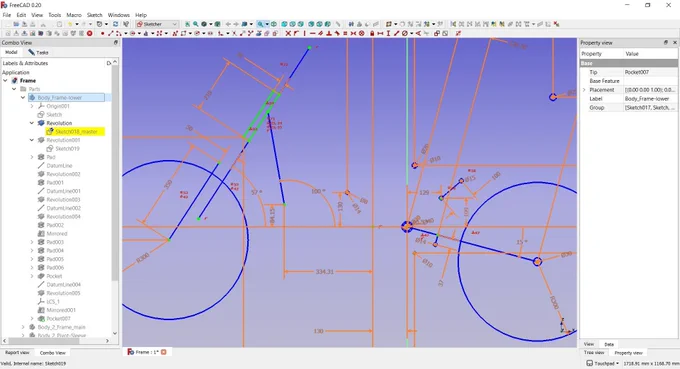Open the File menu

7,15
